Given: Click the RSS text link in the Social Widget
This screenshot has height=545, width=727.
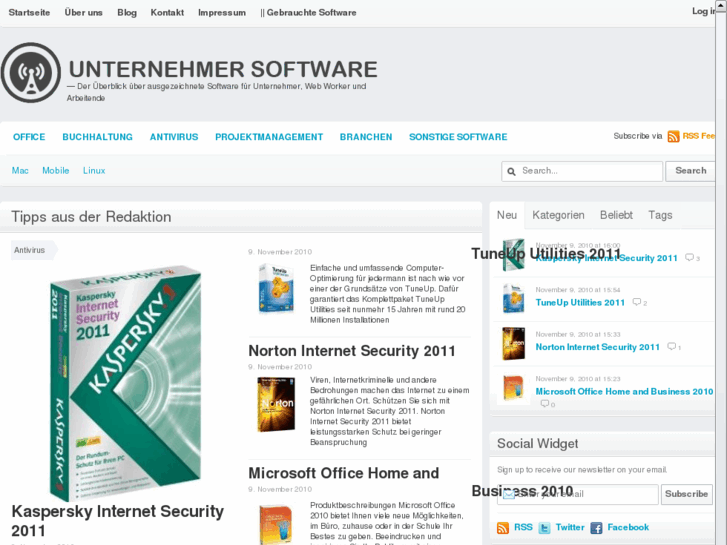Looking at the screenshot, I should tap(523, 527).
